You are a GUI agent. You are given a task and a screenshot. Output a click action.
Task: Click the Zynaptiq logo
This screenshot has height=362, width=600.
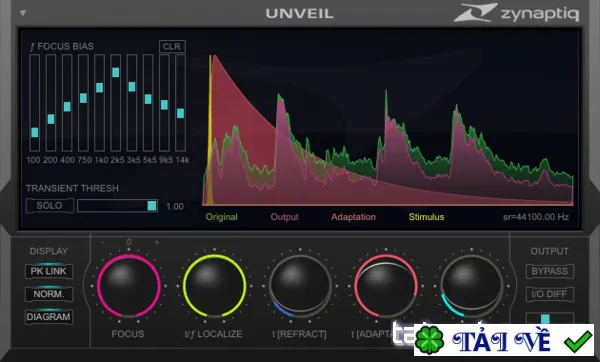(x=516, y=13)
